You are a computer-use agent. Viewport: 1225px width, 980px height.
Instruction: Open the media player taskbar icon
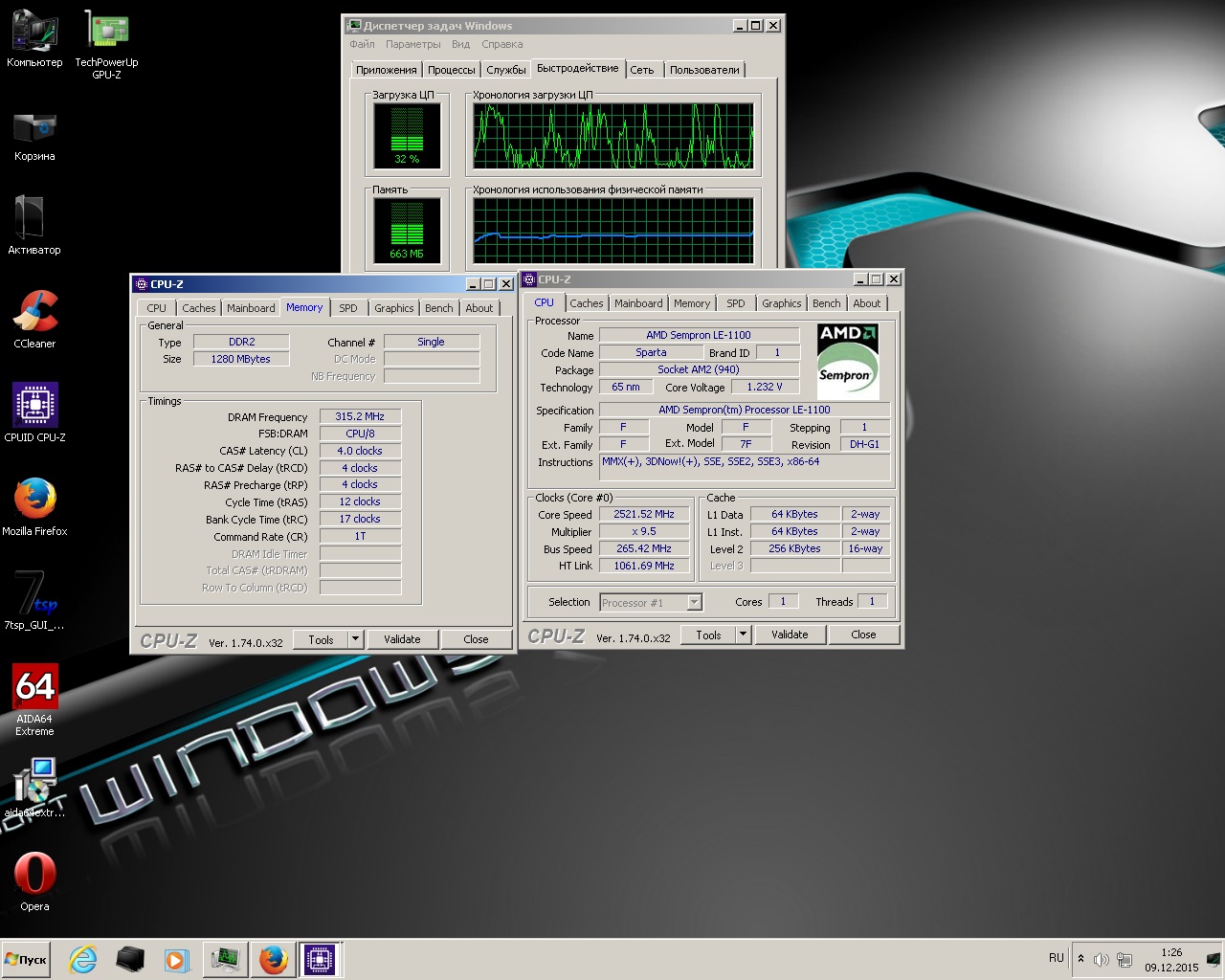tap(177, 960)
